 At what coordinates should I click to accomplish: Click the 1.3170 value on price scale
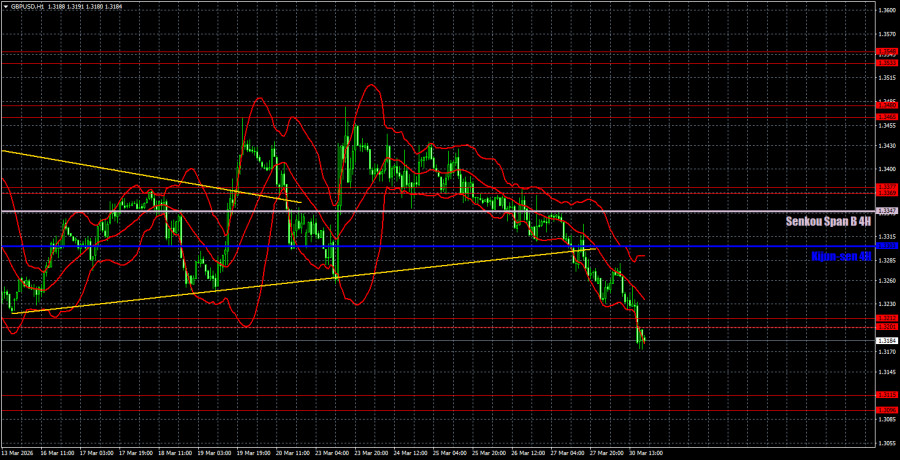(x=886, y=352)
